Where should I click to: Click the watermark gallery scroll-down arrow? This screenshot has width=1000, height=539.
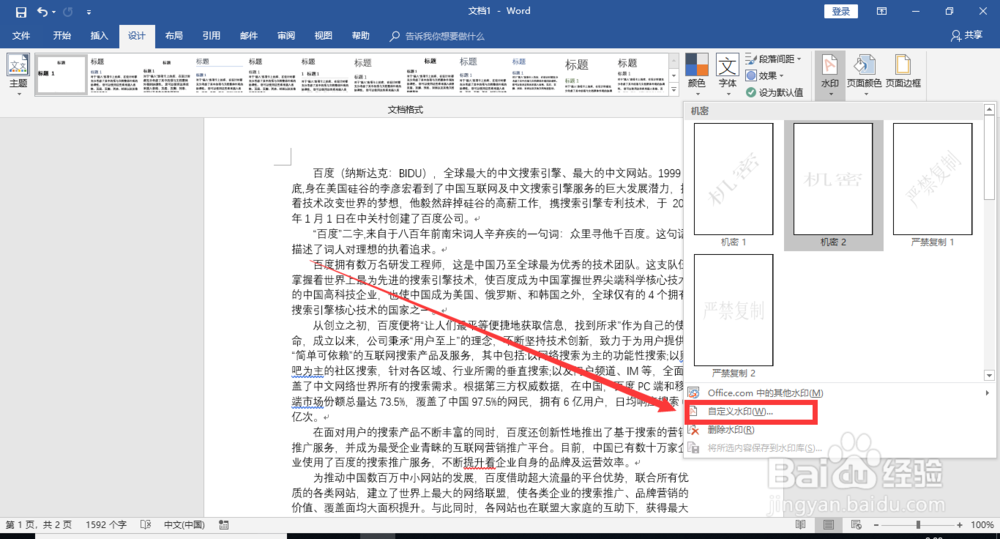(x=989, y=376)
